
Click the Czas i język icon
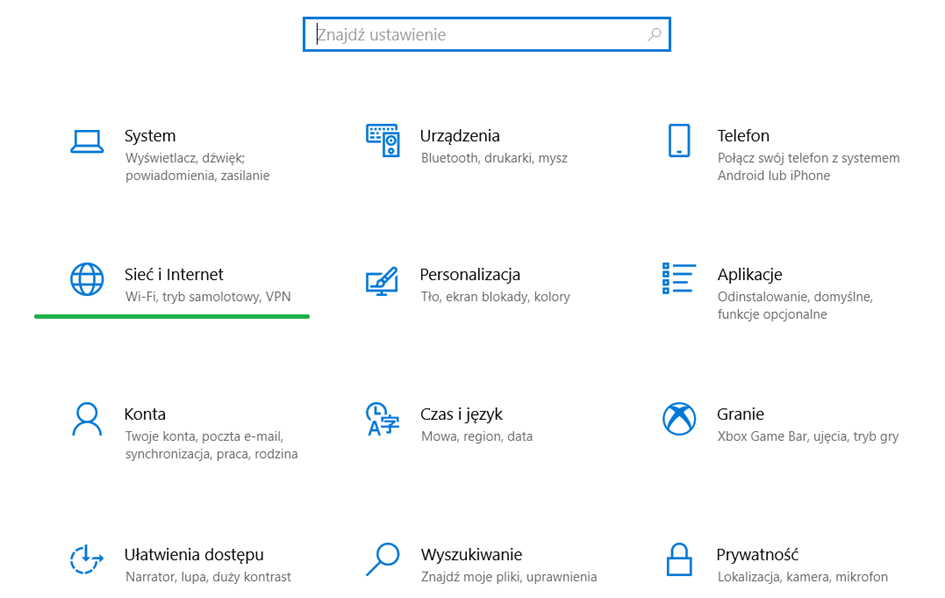pyautogui.click(x=383, y=419)
